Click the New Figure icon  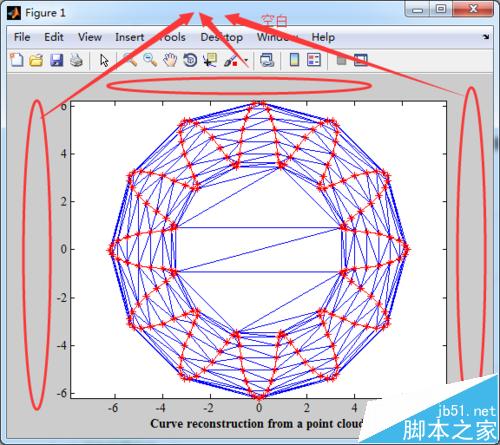click(16, 60)
